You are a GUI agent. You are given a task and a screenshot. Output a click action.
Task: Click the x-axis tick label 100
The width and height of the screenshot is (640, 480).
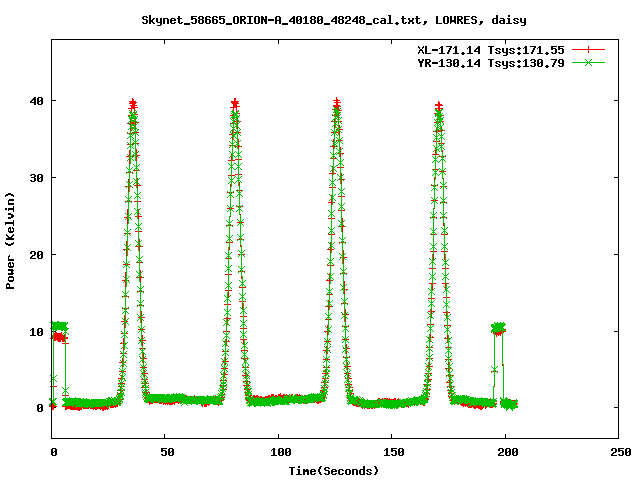click(280, 452)
